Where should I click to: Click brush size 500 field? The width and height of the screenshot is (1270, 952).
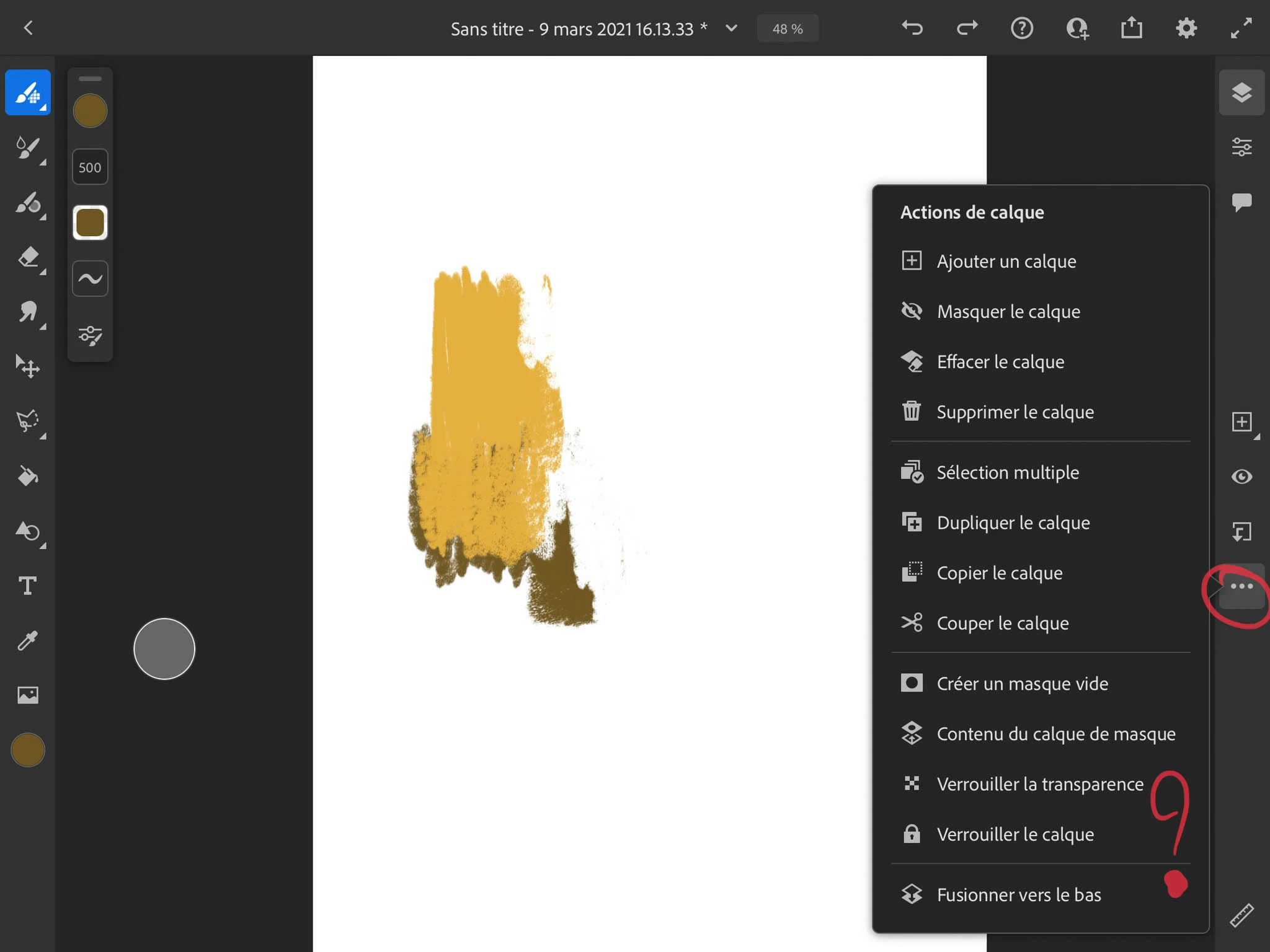coord(90,167)
